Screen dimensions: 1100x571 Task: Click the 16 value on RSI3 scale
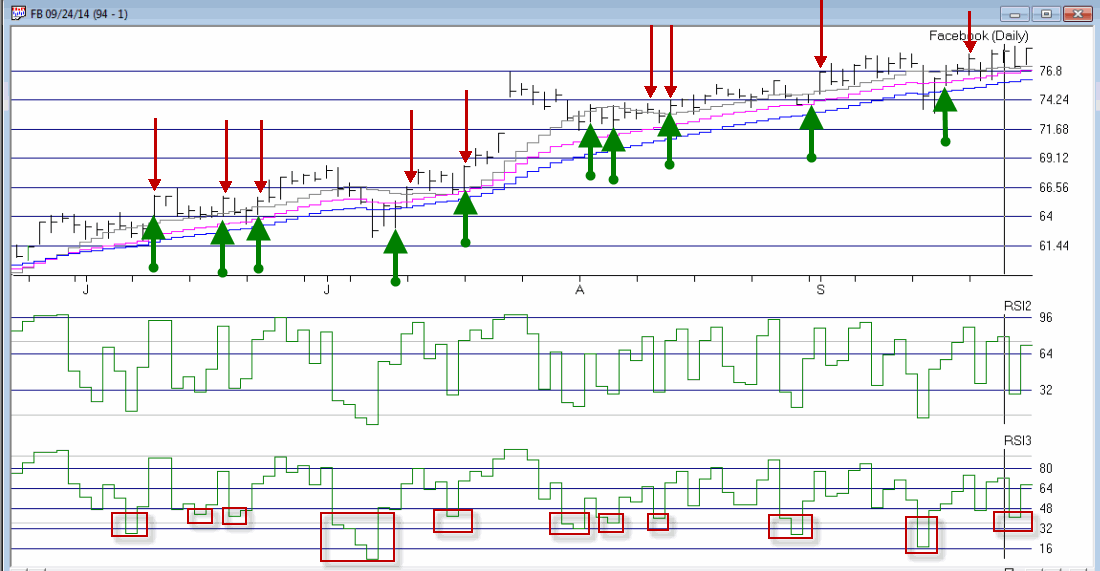point(1046,549)
